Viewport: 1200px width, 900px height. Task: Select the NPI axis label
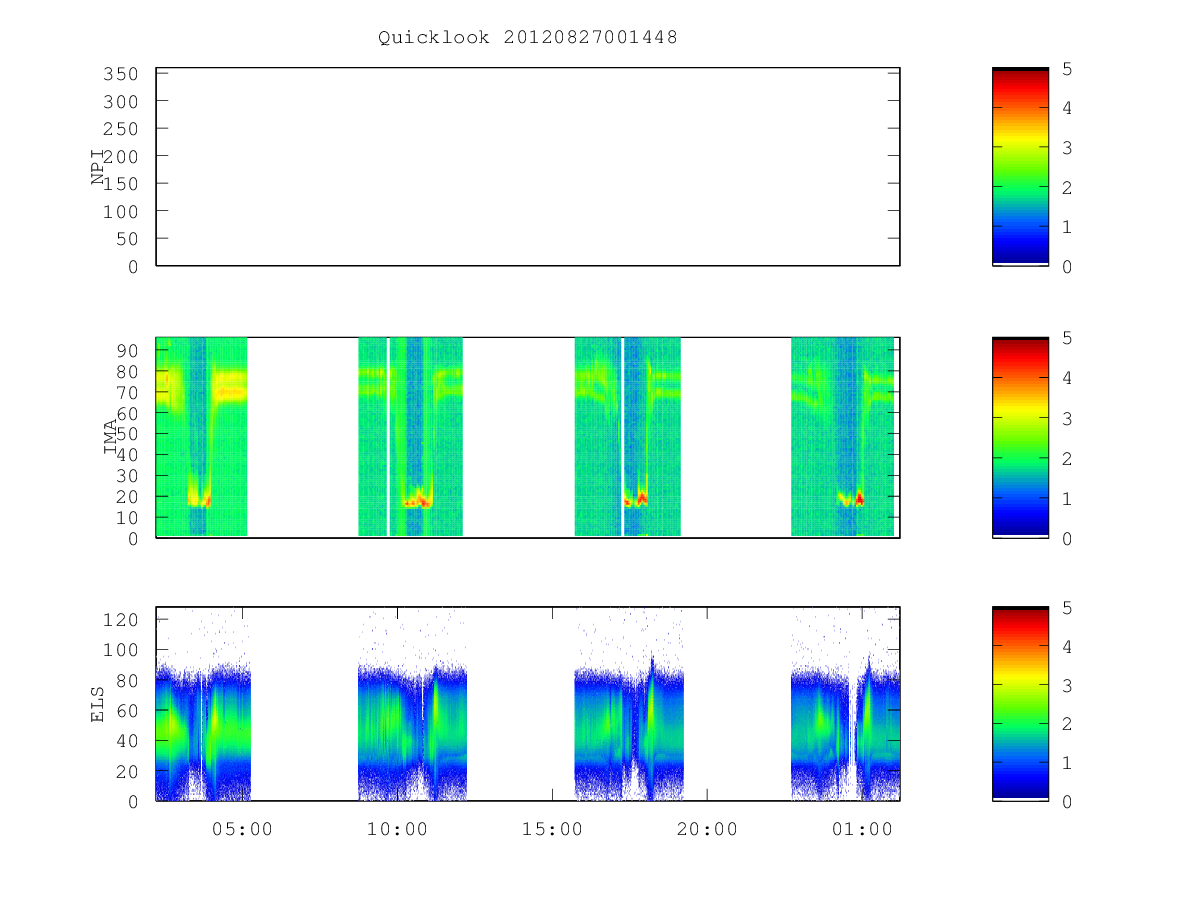(98, 167)
